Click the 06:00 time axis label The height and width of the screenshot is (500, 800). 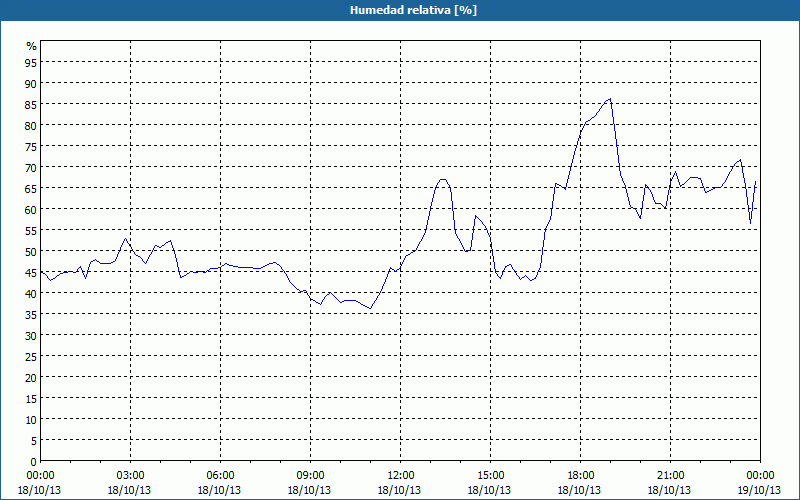coord(220,476)
